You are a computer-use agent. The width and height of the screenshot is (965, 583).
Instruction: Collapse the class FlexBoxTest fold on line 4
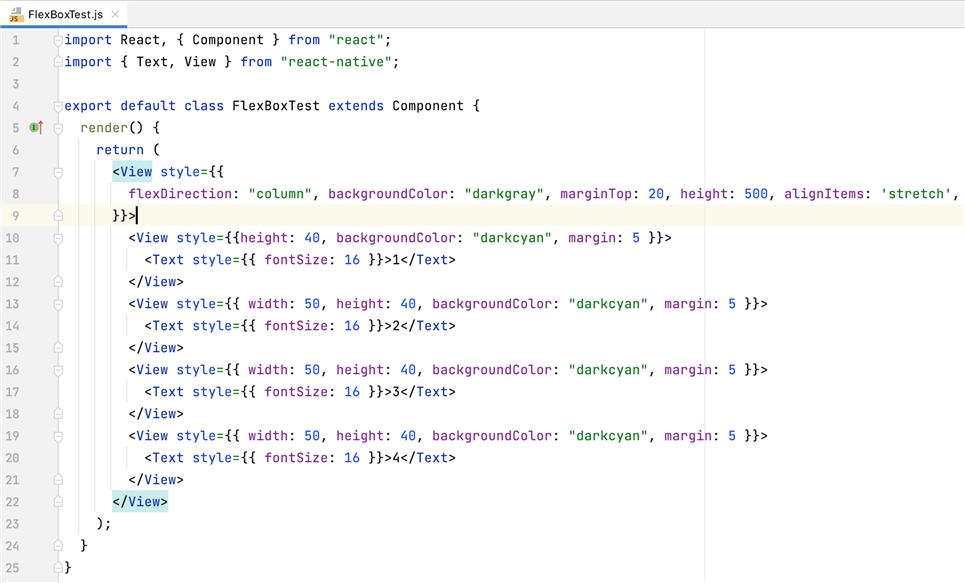coord(58,106)
